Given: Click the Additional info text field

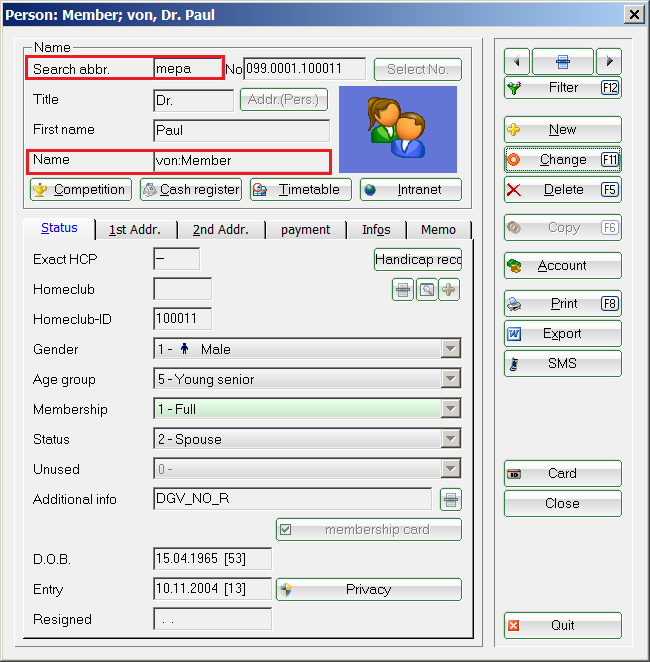Looking at the screenshot, I should pos(293,499).
